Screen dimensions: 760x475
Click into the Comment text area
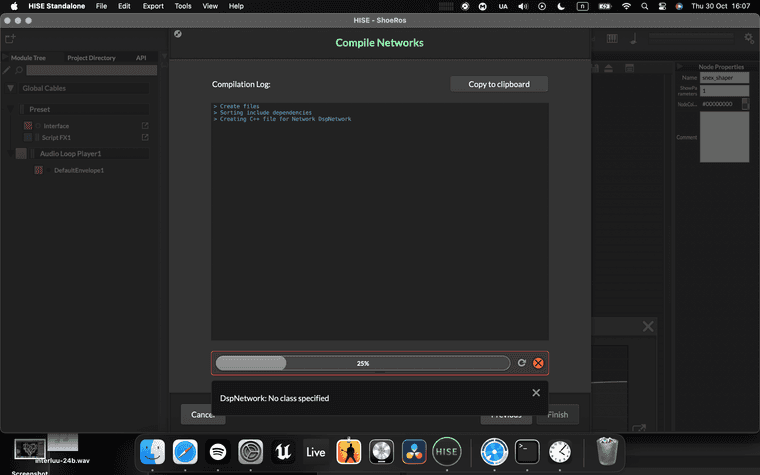pyautogui.click(x=724, y=137)
